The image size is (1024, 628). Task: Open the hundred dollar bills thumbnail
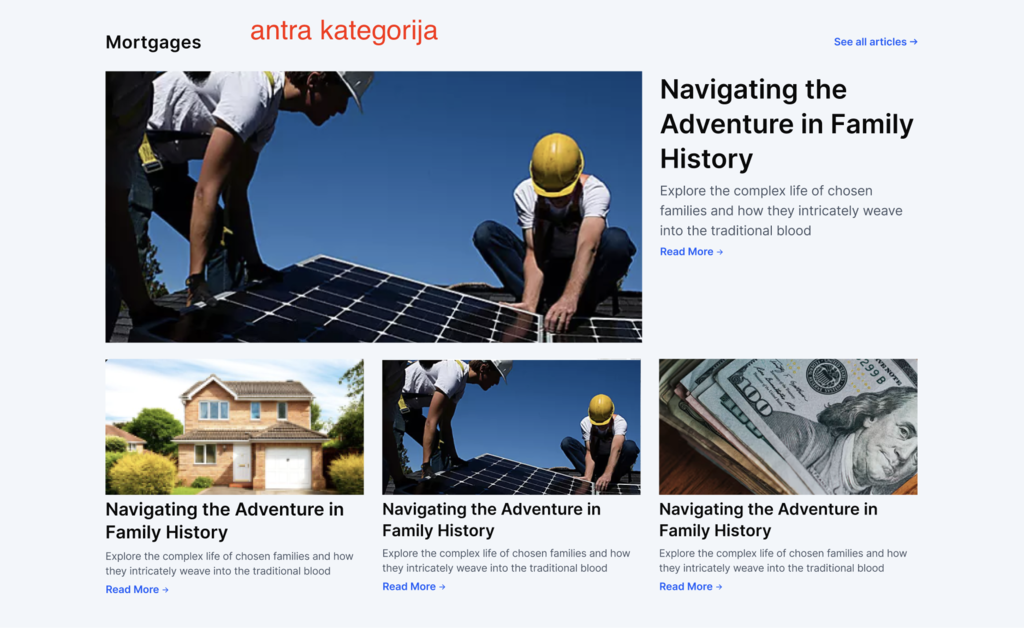[788, 426]
